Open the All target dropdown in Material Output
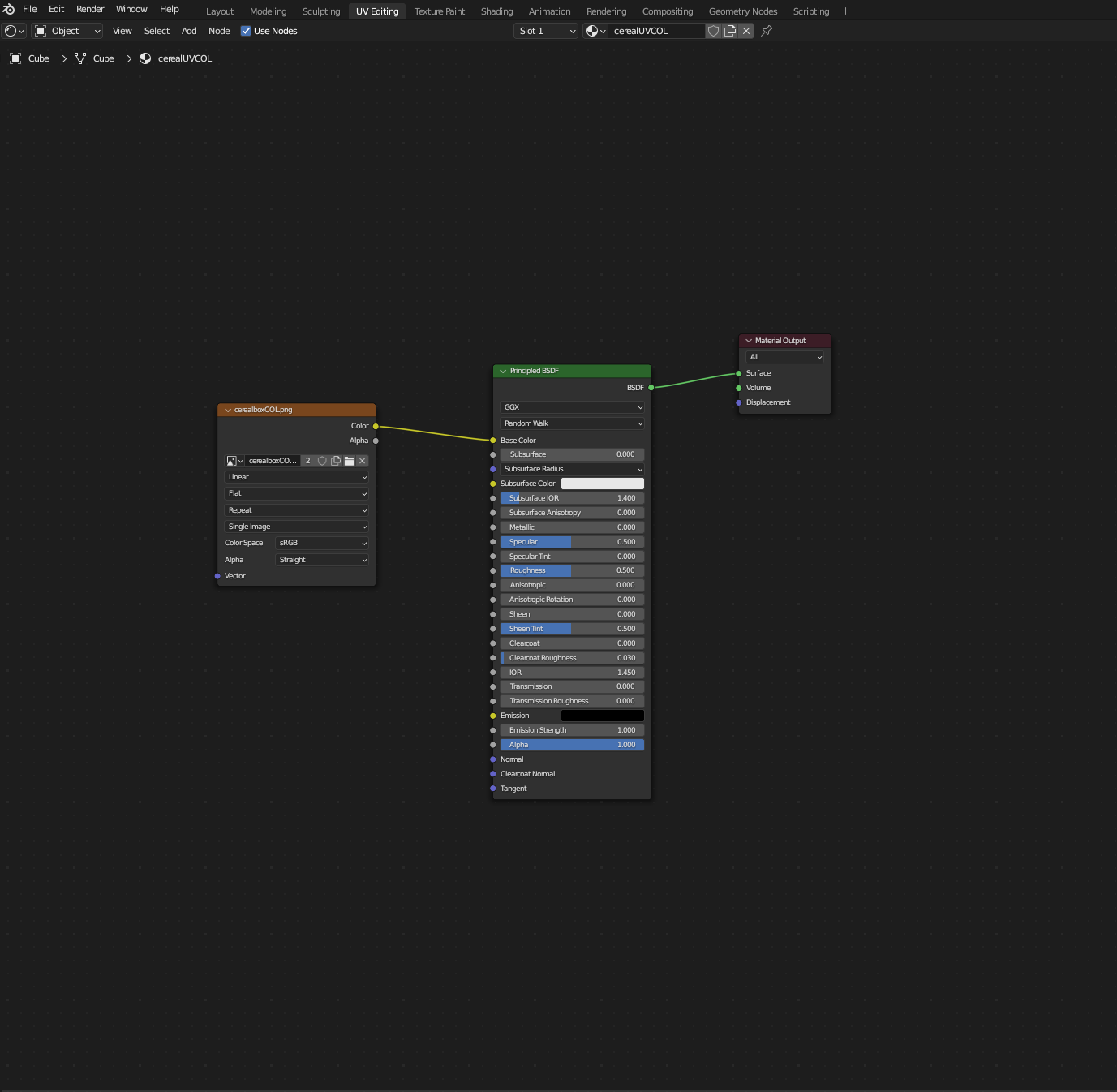The width and height of the screenshot is (1117, 1092). 784,357
